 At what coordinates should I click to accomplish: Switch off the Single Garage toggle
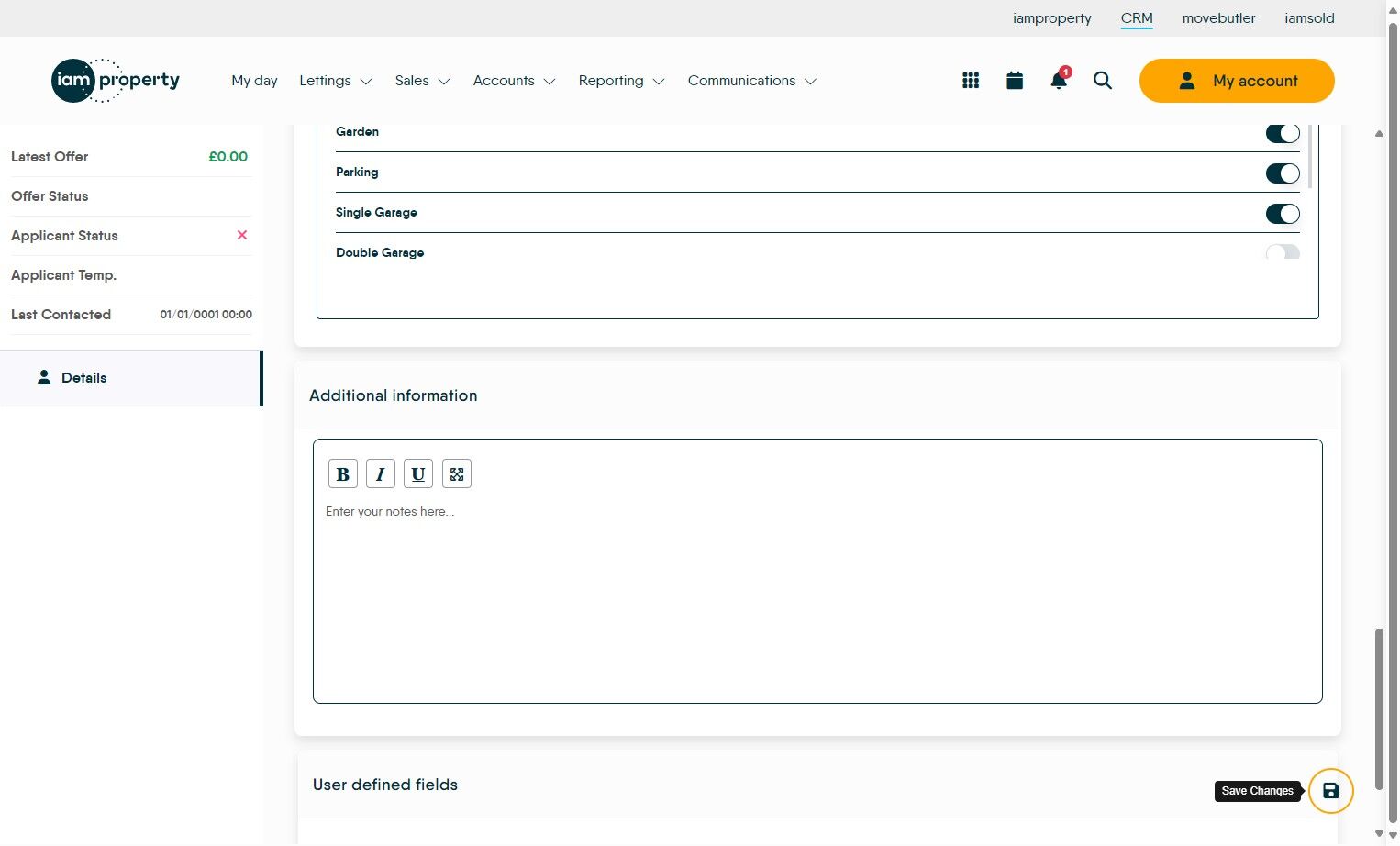tap(1283, 214)
